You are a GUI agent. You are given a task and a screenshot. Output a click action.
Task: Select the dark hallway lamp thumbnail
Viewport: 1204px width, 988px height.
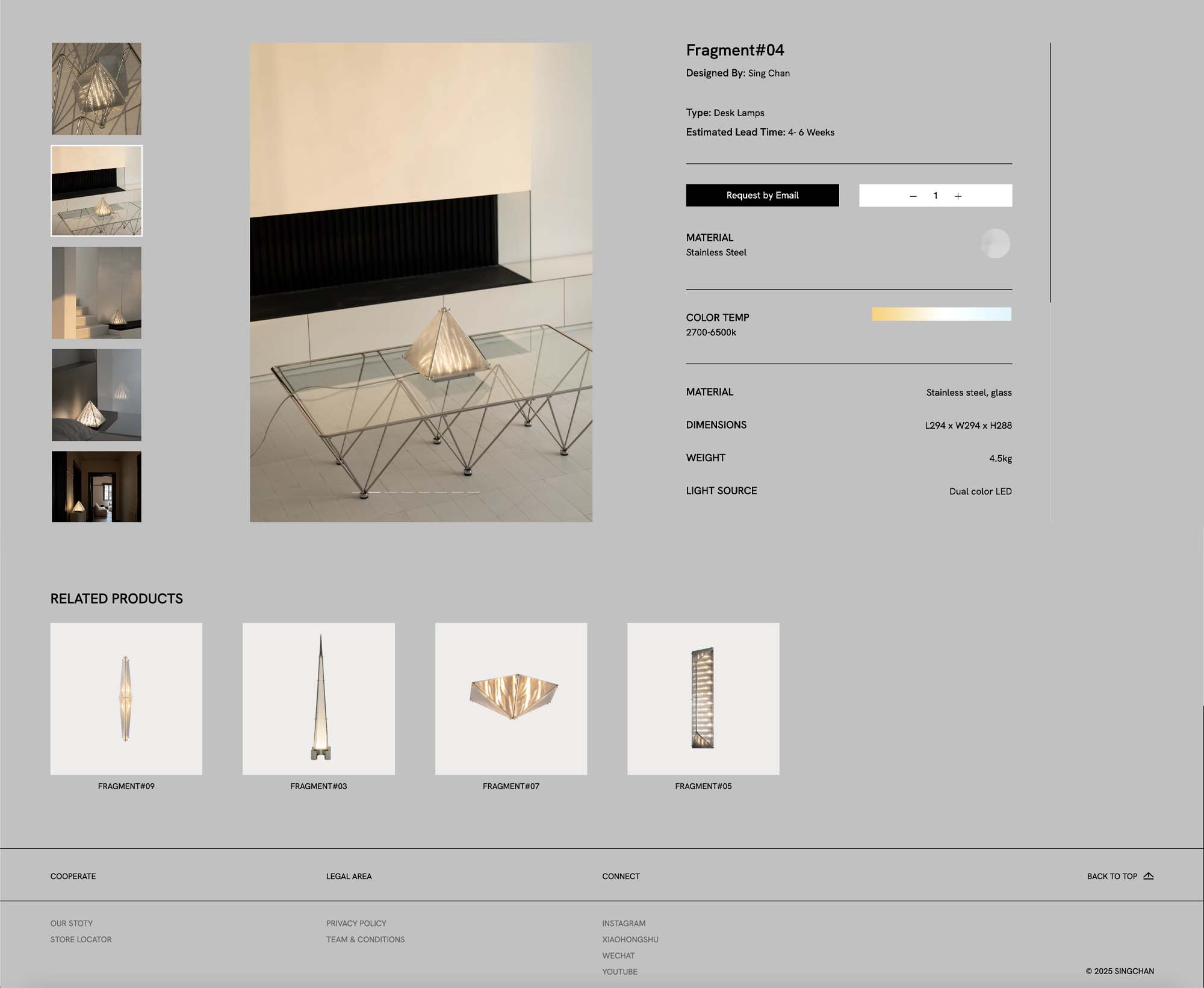pos(96,486)
